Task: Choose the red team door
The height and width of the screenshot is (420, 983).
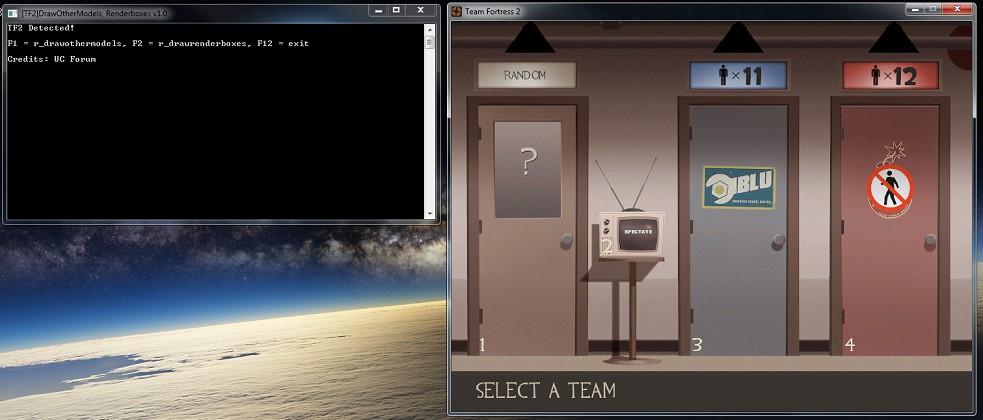Action: [x=890, y=230]
